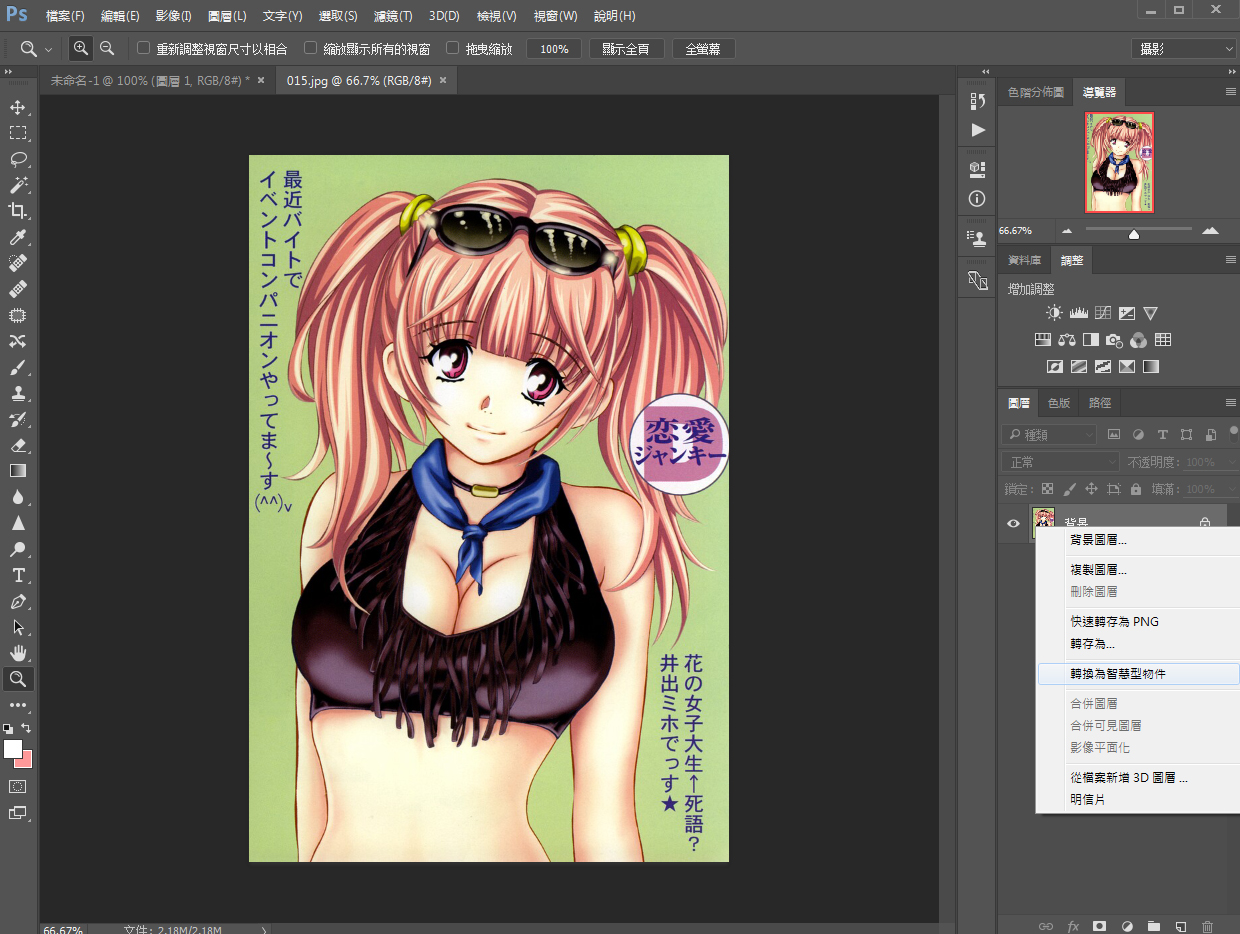Hide the 背景 layer with eye icon

pyautogui.click(x=1013, y=523)
